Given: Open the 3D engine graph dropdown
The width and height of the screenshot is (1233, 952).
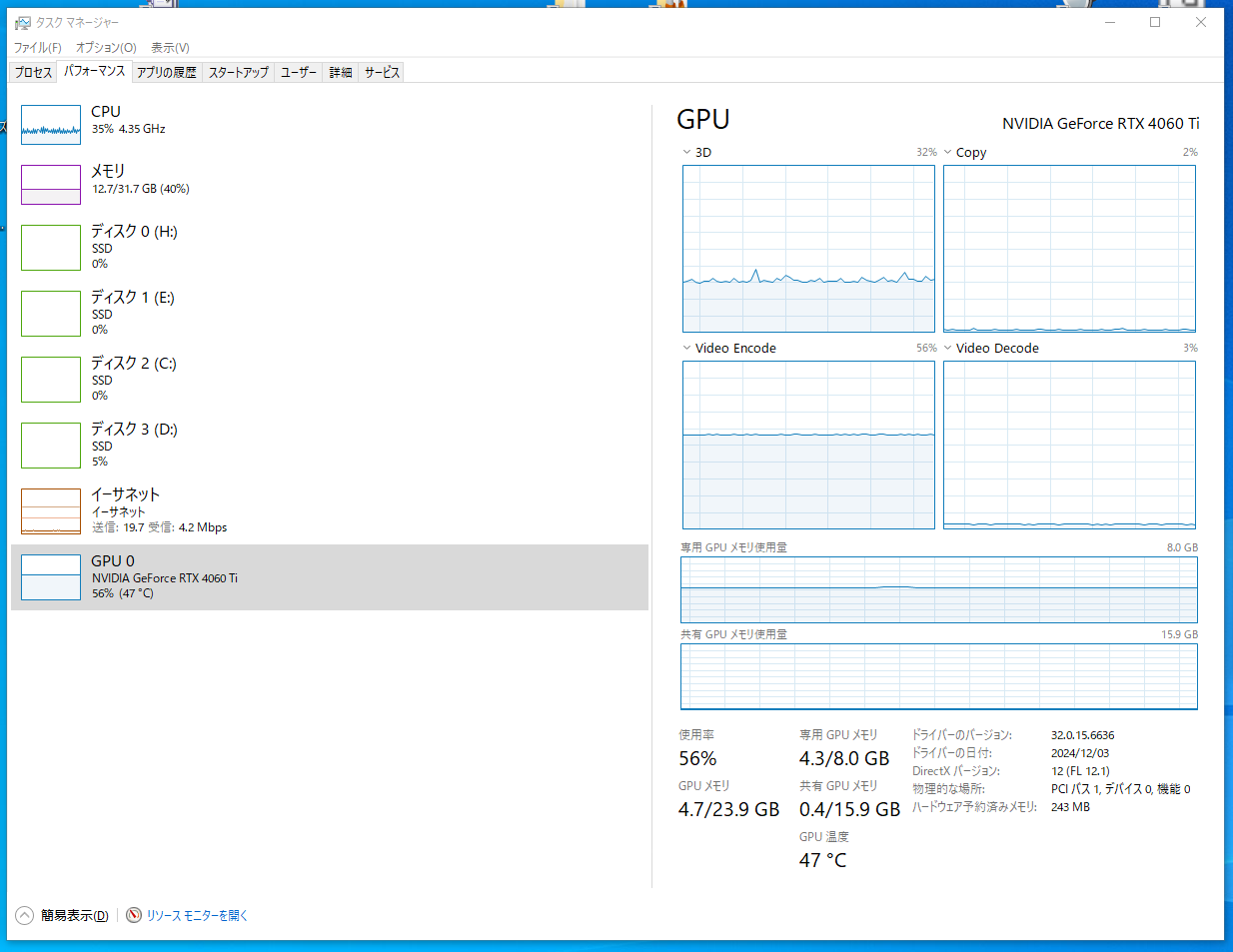Looking at the screenshot, I should point(687,153).
